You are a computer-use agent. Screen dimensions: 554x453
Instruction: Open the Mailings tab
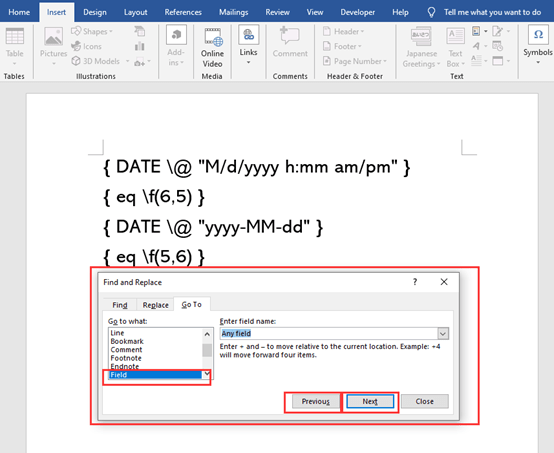pyautogui.click(x=234, y=12)
